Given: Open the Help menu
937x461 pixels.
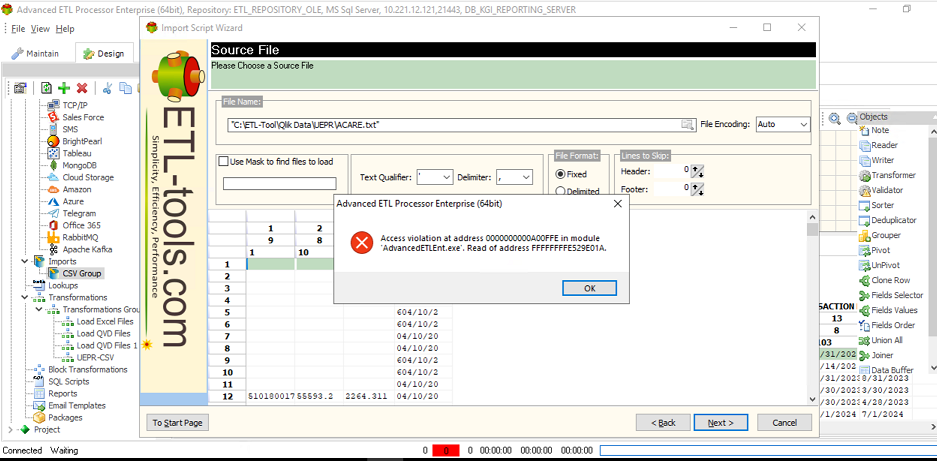Looking at the screenshot, I should (x=65, y=29).
